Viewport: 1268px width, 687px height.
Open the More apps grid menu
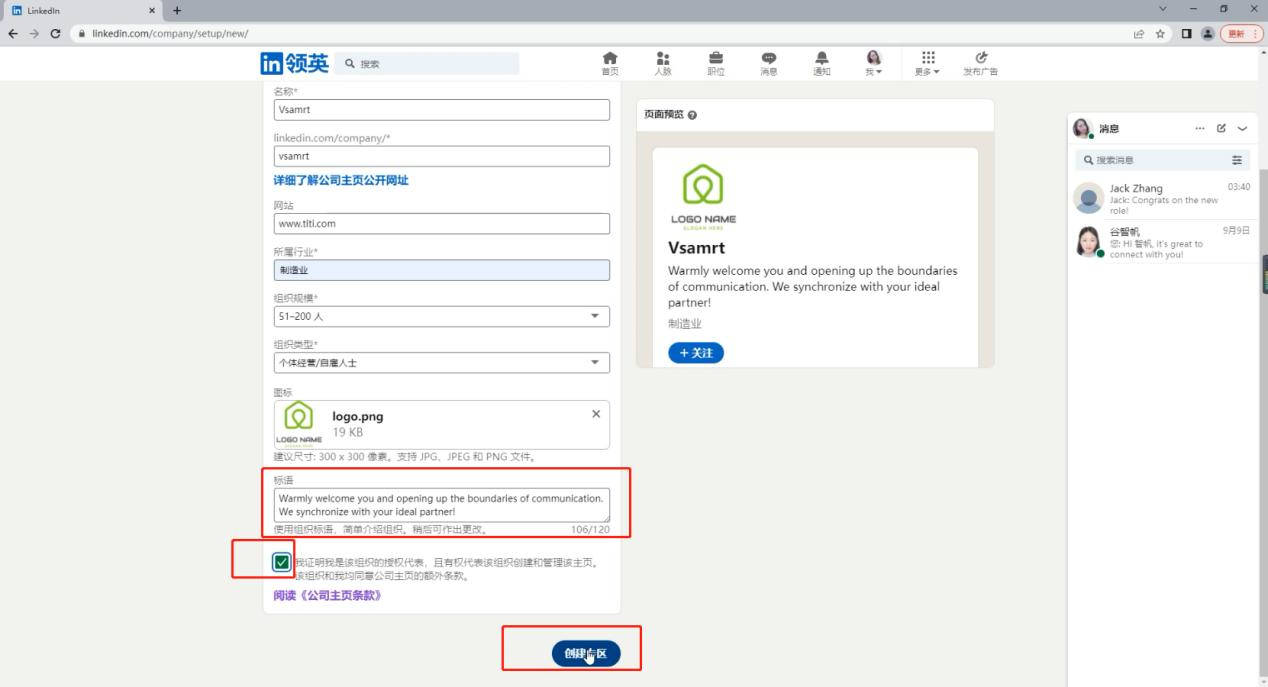click(x=927, y=63)
